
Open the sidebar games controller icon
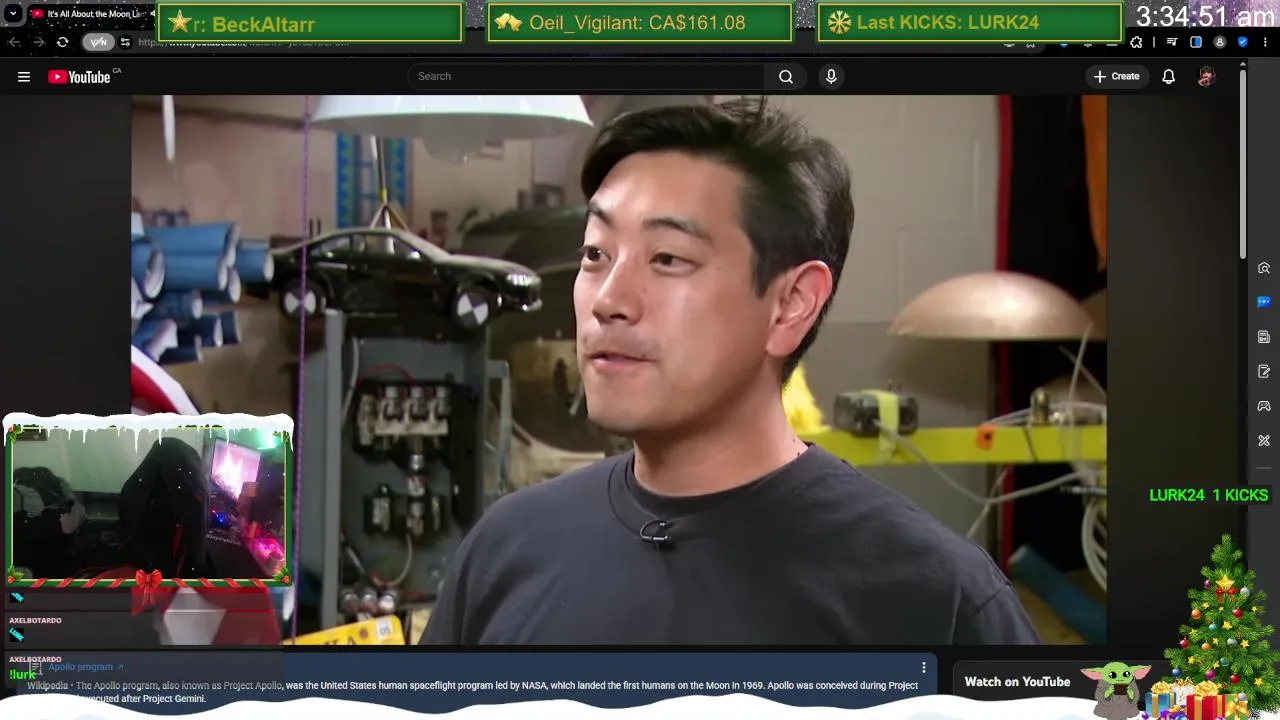[1264, 406]
